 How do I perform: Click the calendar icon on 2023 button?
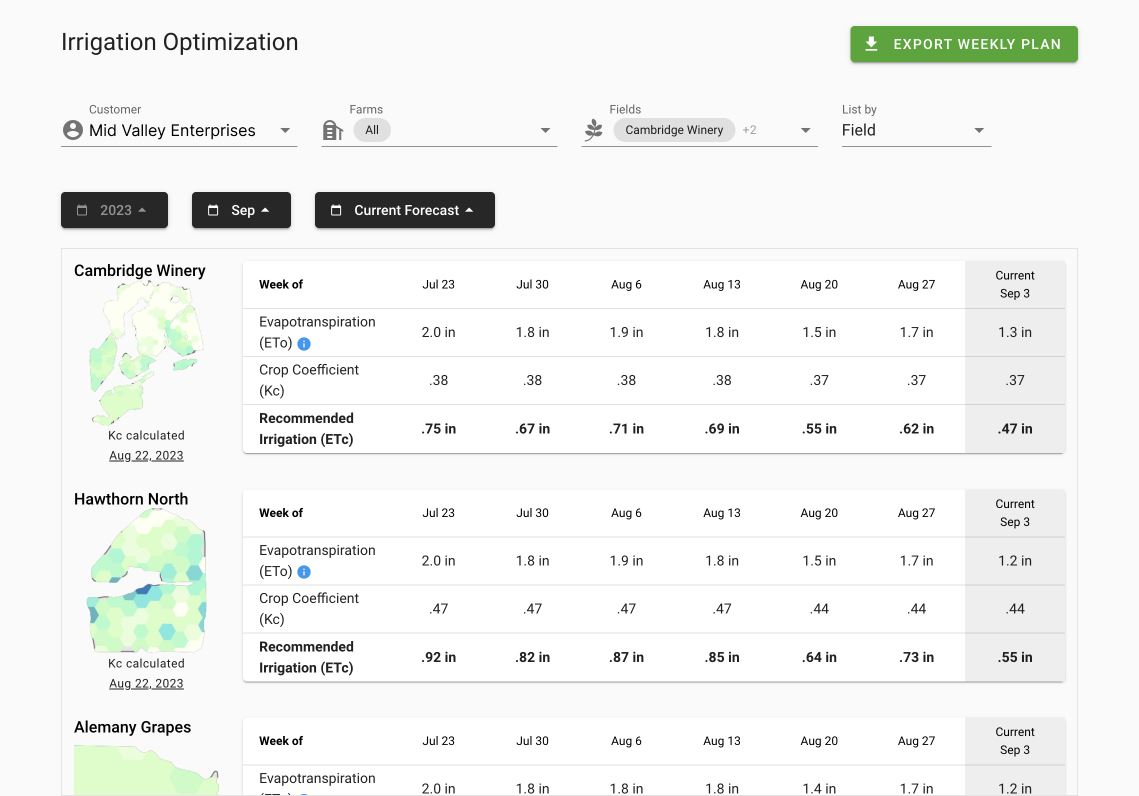point(82,210)
